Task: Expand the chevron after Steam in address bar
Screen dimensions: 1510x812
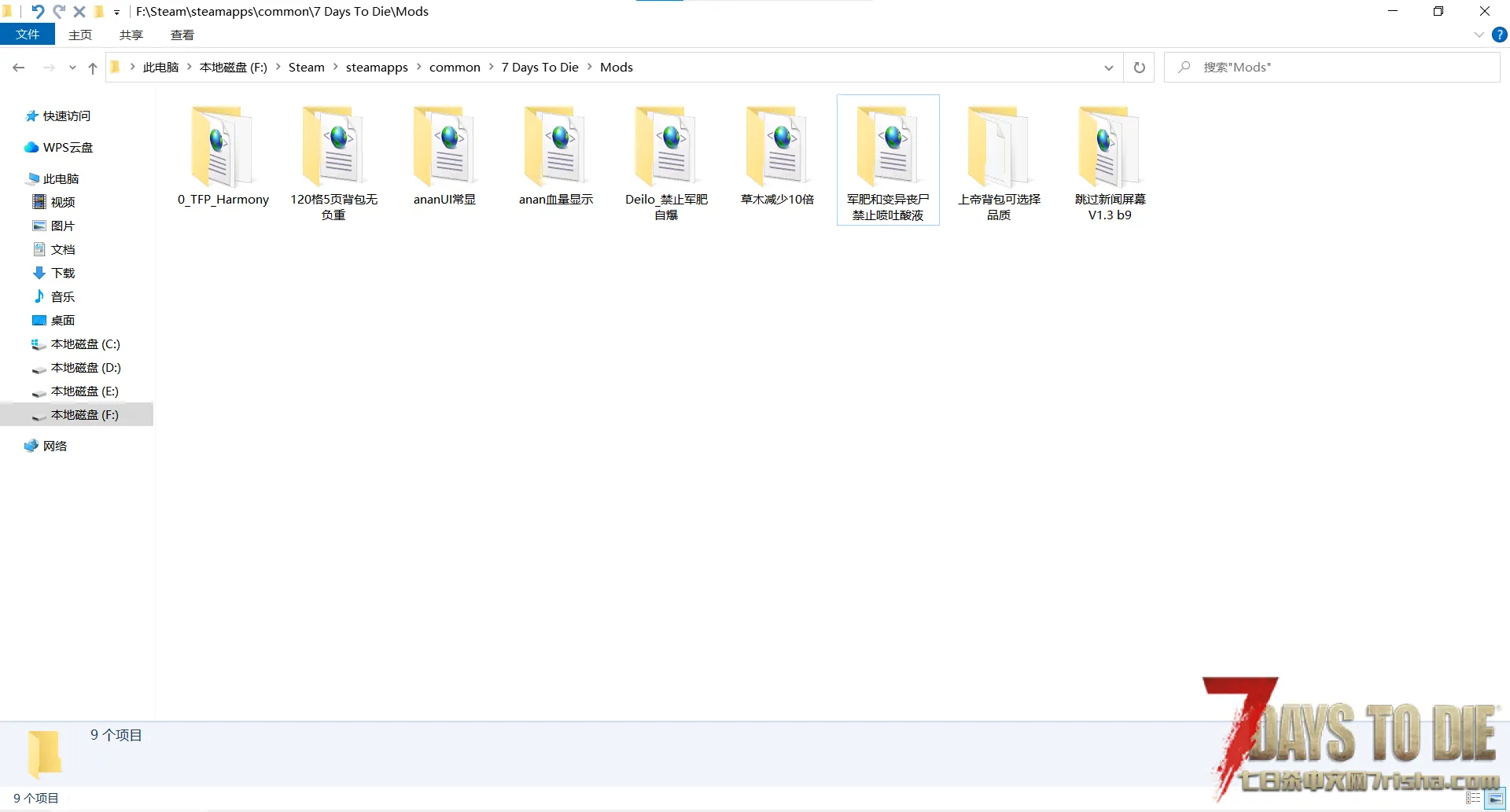Action: (x=335, y=67)
